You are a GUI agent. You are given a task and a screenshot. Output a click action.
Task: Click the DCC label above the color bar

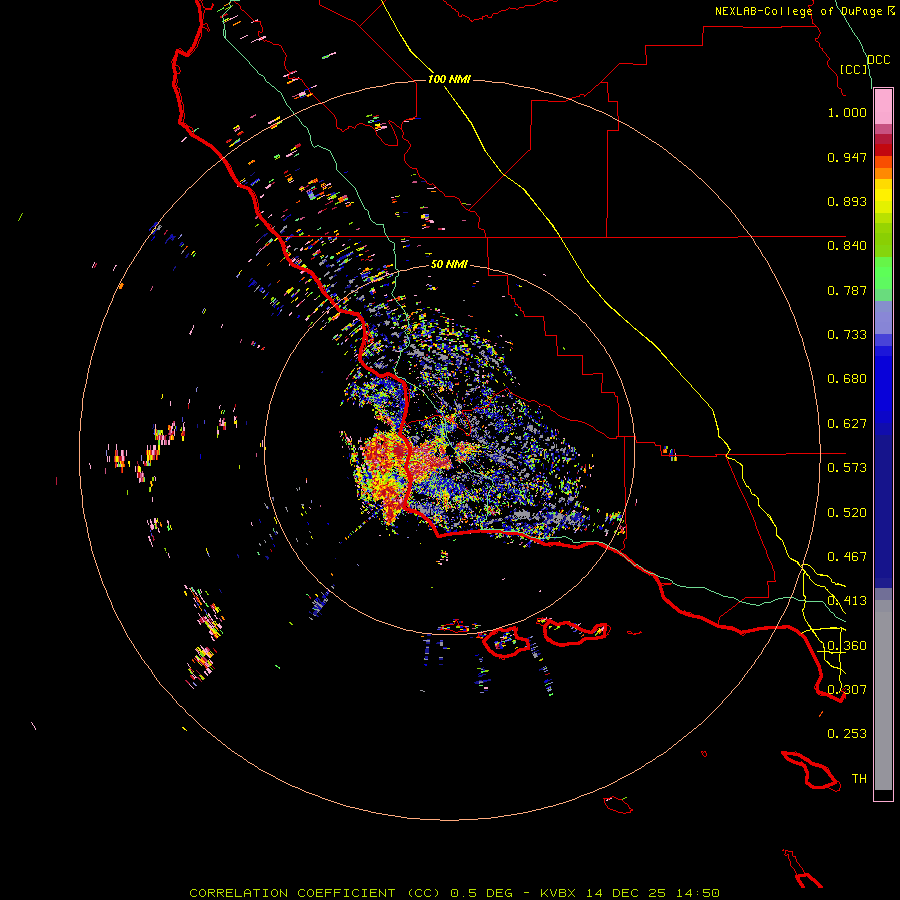(878, 60)
